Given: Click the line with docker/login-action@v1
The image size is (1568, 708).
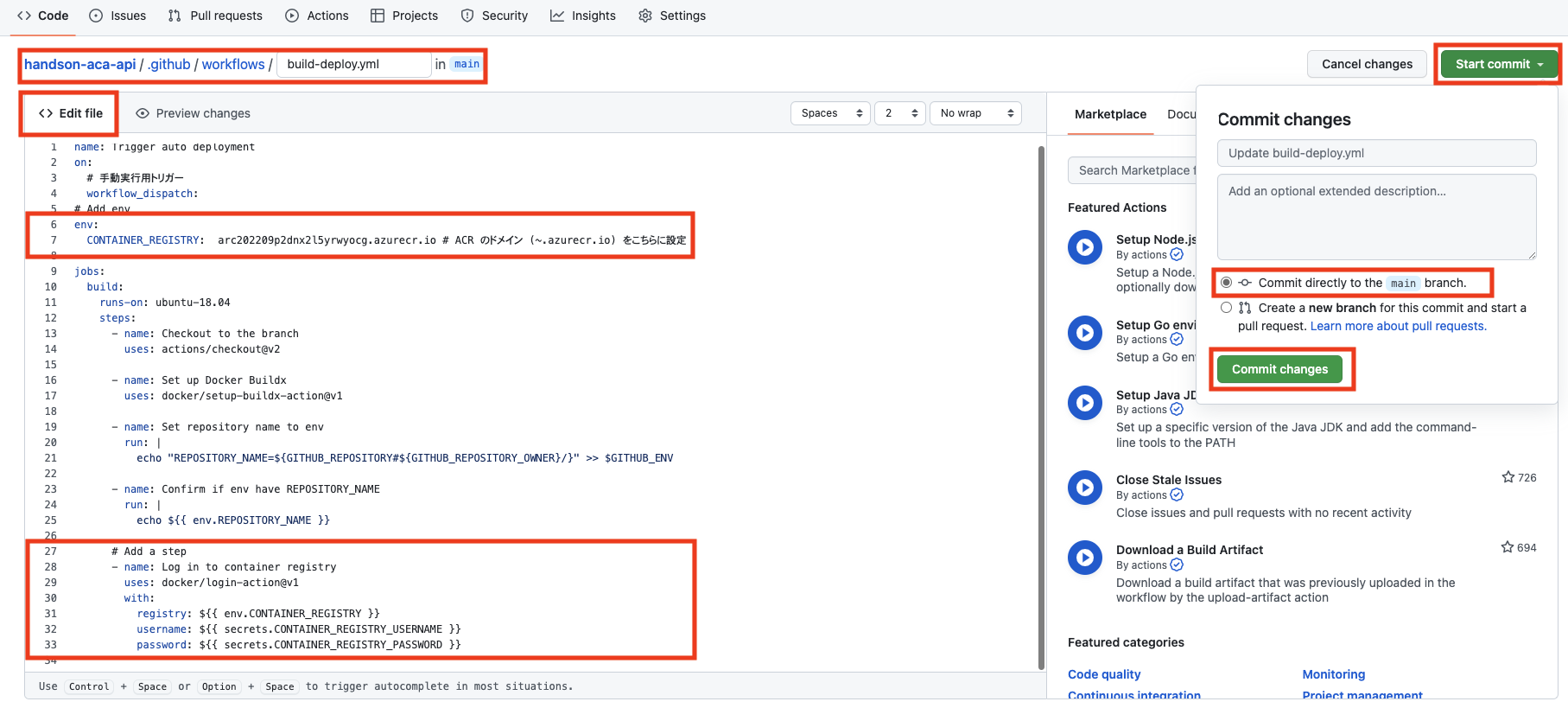Looking at the screenshot, I should click(x=212, y=583).
